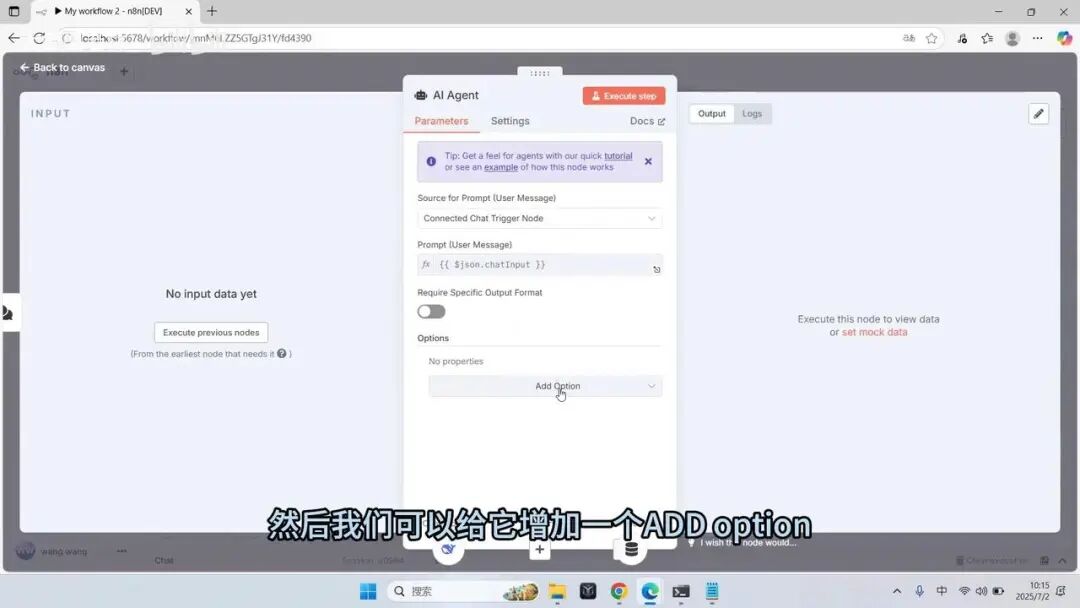Grab the node panel drag handle

539,72
